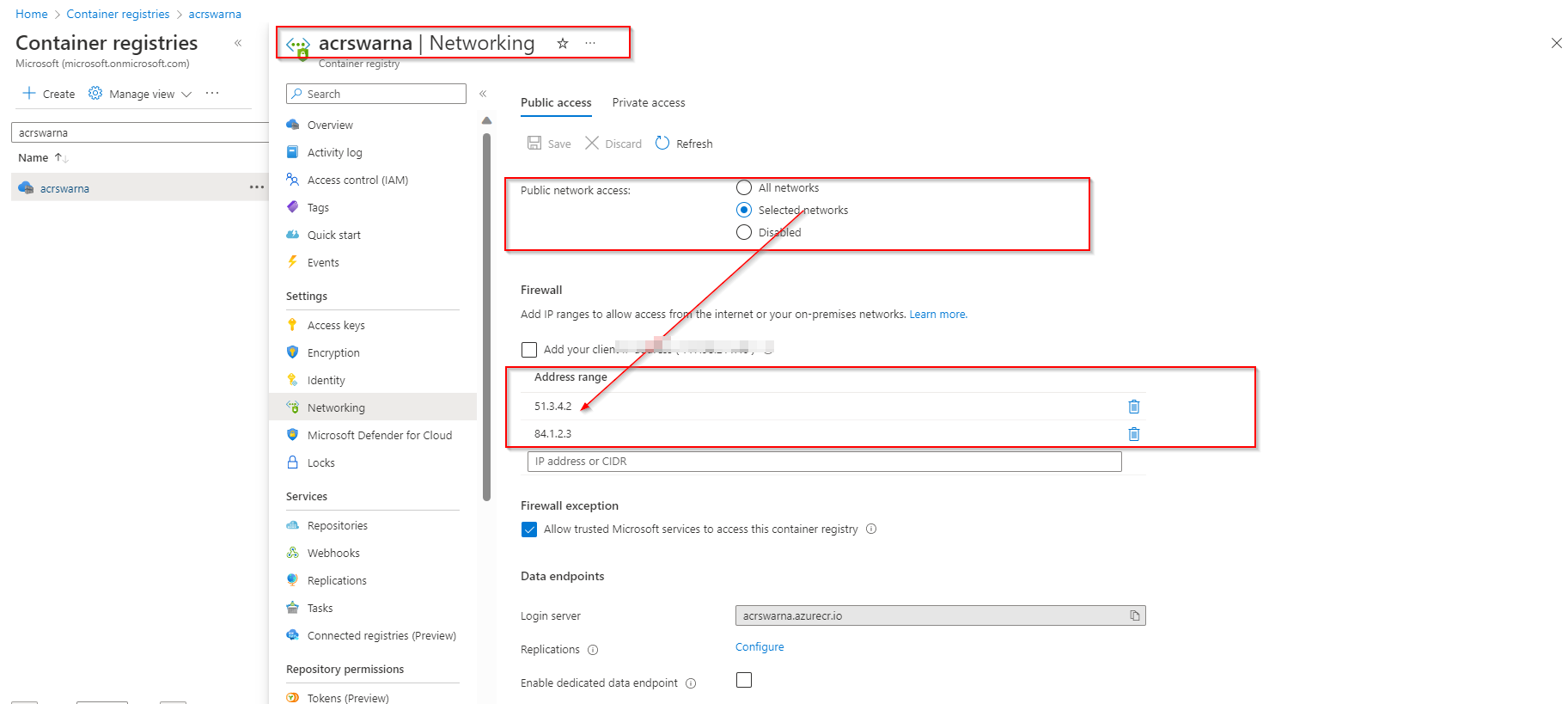Switch to Public access tab
The width and height of the screenshot is (1568, 704).
[x=556, y=102]
